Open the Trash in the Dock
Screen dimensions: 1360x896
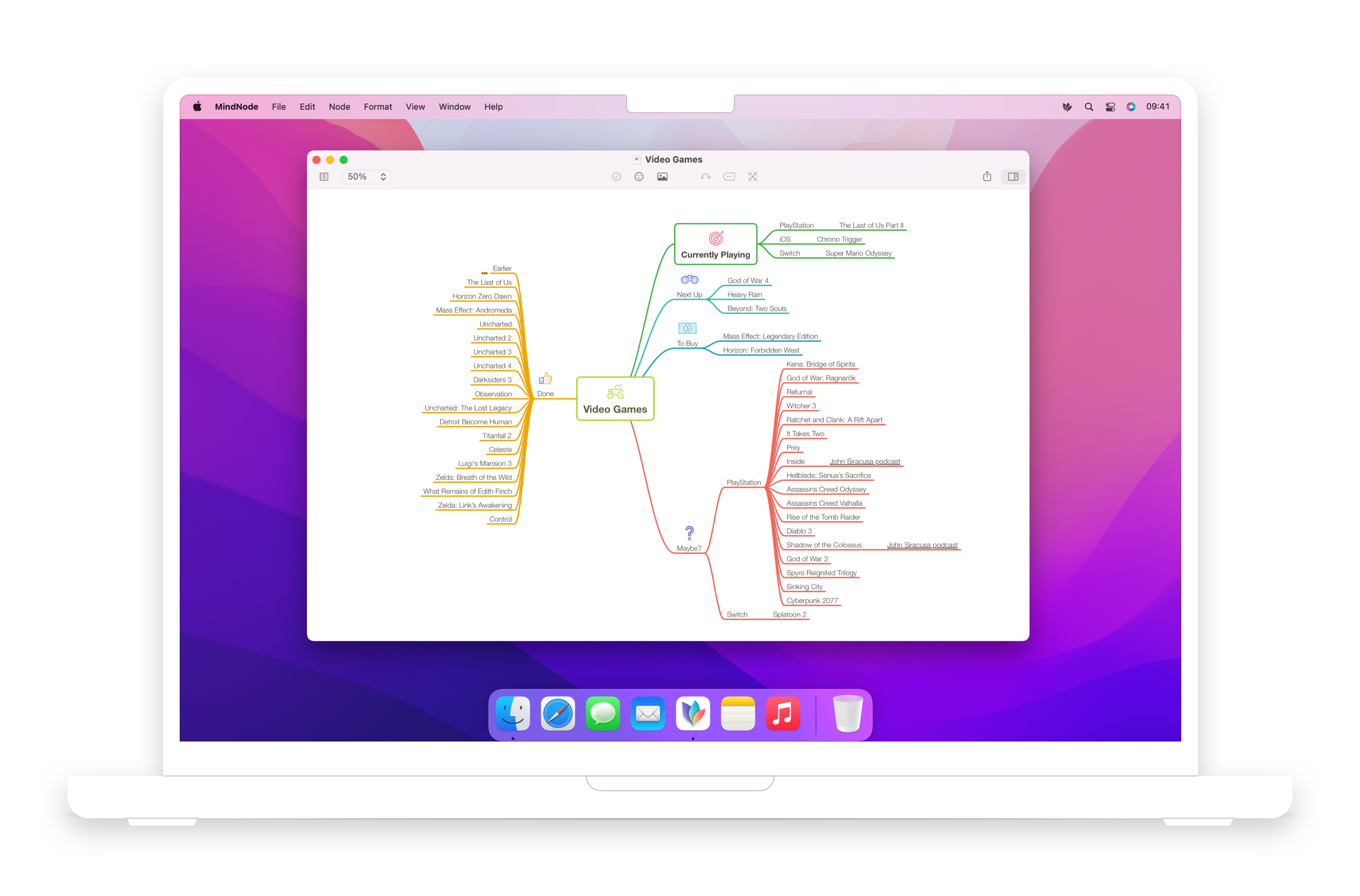pyautogui.click(x=847, y=713)
